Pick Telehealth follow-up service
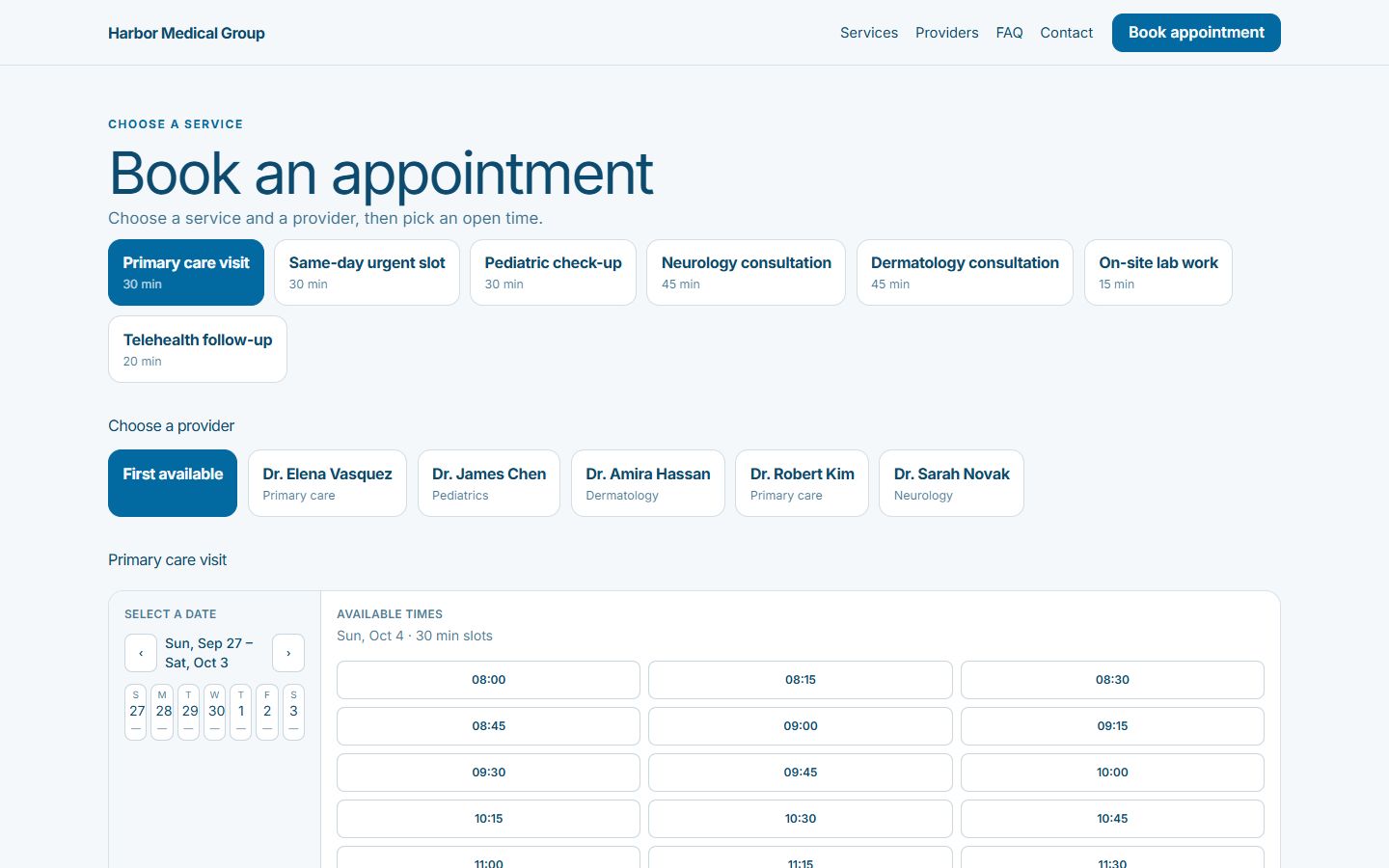 198,349
